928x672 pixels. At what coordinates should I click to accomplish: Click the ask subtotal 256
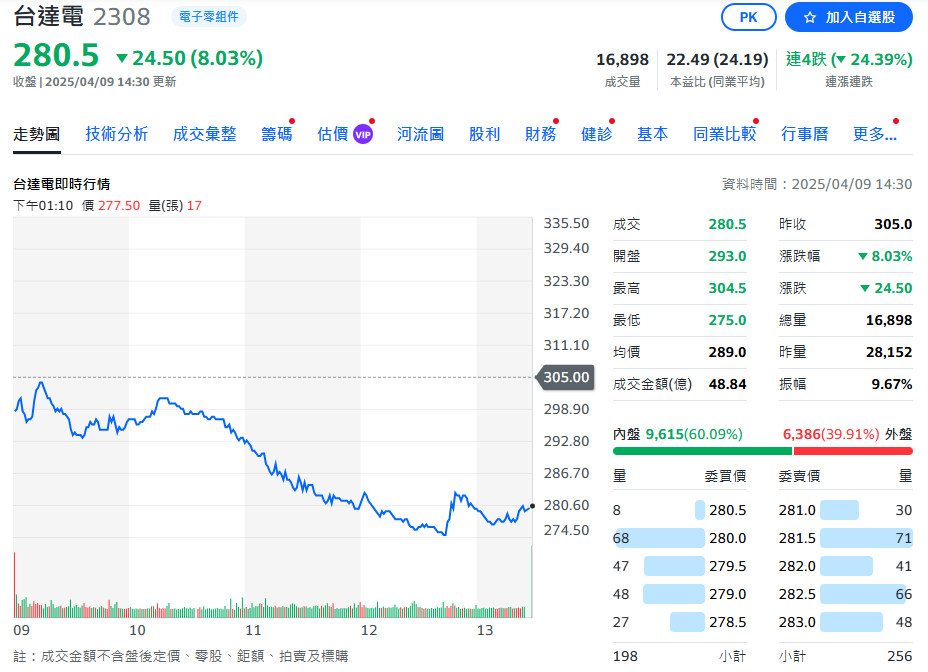900,656
